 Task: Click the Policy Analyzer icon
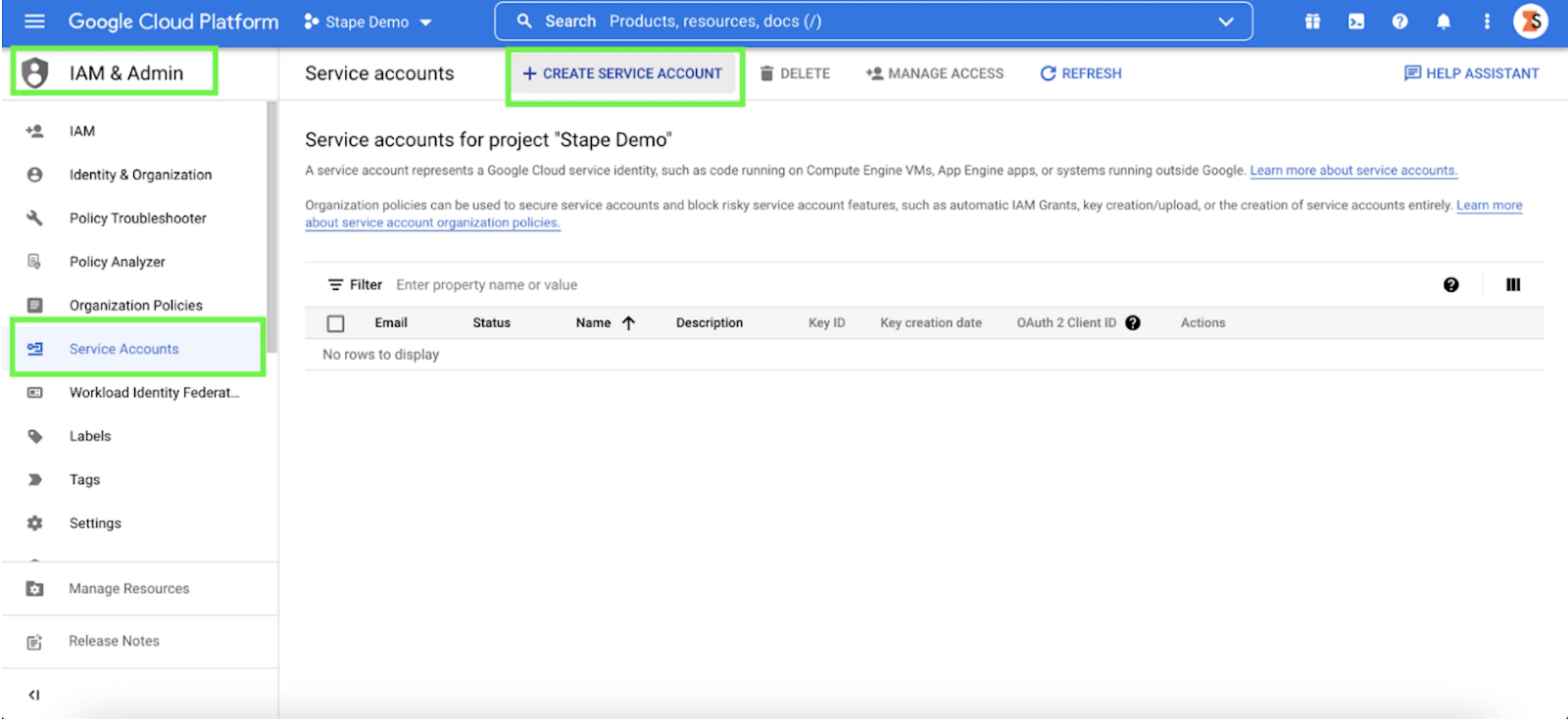(x=34, y=262)
